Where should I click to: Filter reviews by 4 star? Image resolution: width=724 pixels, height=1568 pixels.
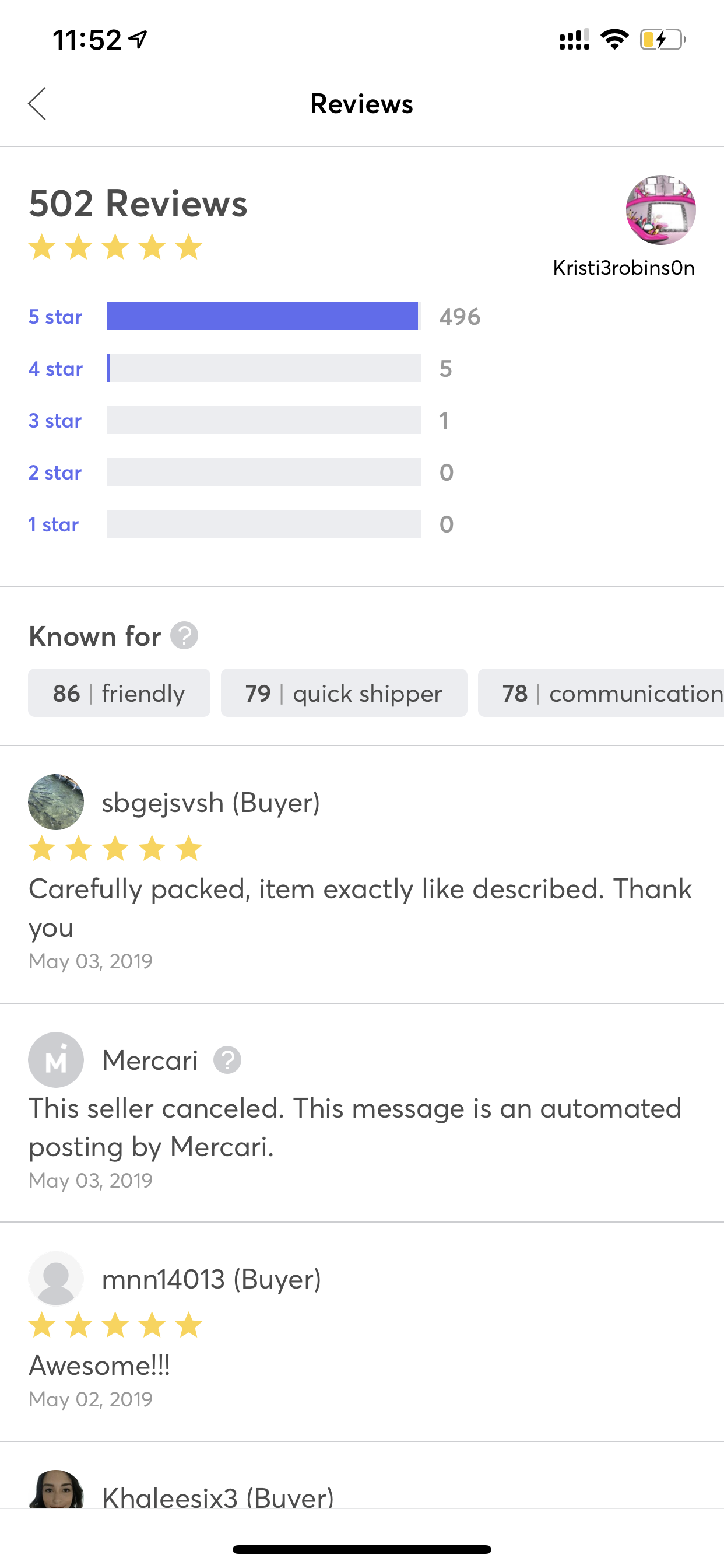(55, 368)
